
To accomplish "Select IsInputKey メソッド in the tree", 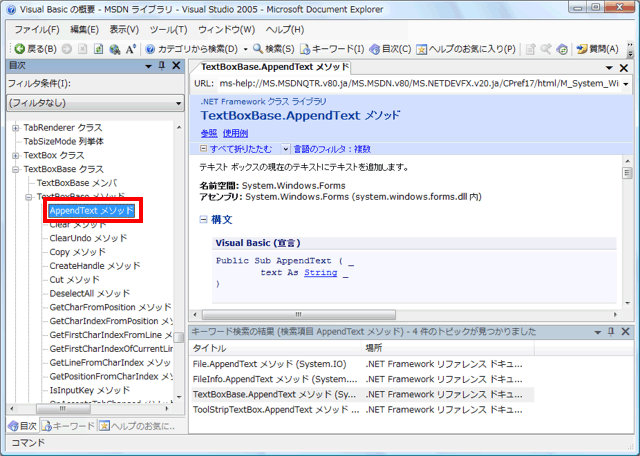I will click(89, 390).
